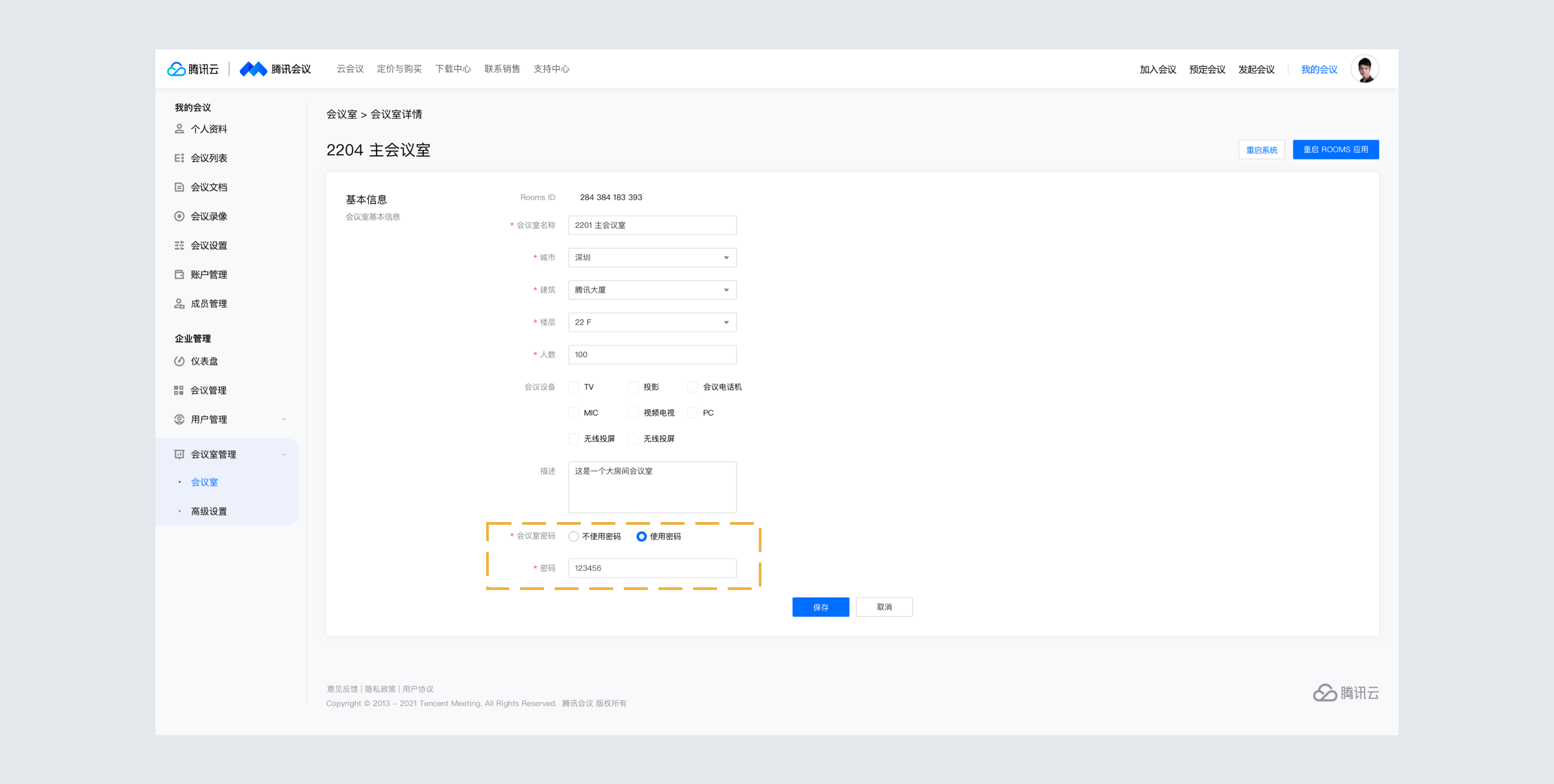The image size is (1554, 784).
Task: Click the 会议室名称 input field
Action: click(652, 225)
